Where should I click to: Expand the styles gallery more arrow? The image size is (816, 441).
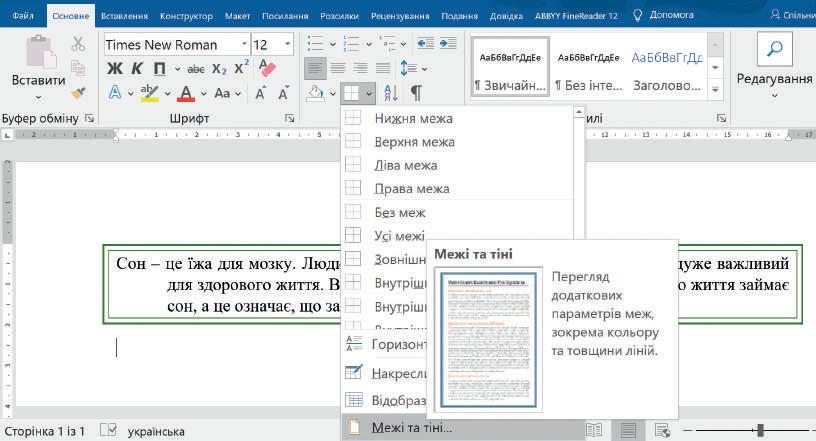pyautogui.click(x=716, y=90)
